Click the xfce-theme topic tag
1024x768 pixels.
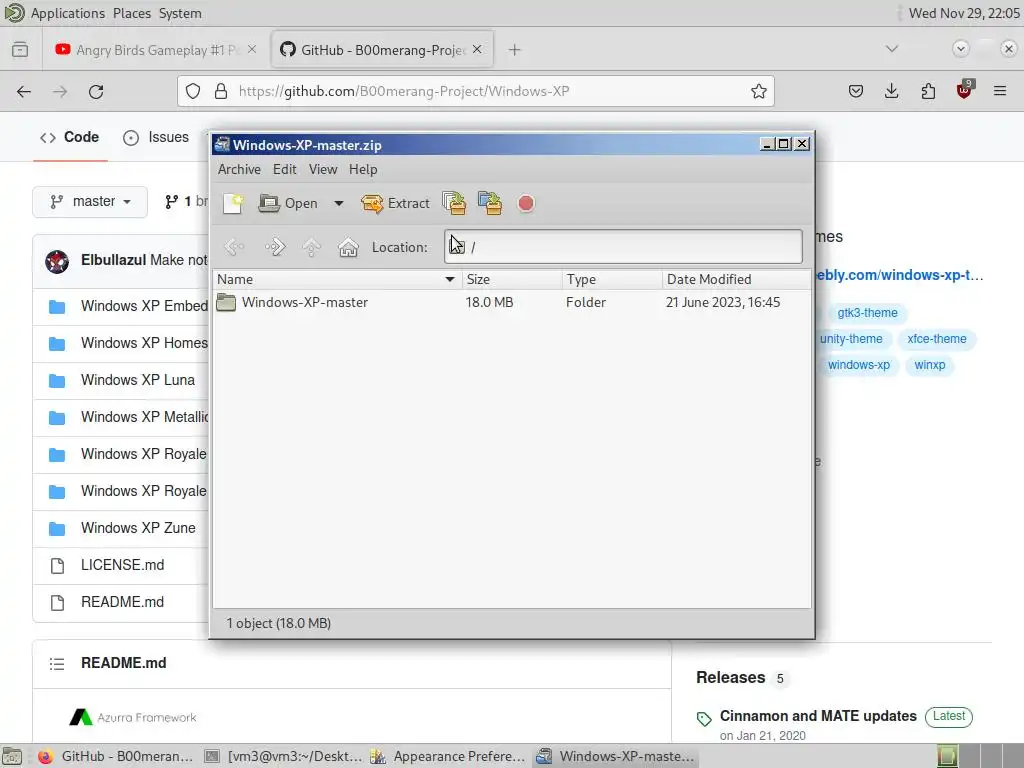936,339
